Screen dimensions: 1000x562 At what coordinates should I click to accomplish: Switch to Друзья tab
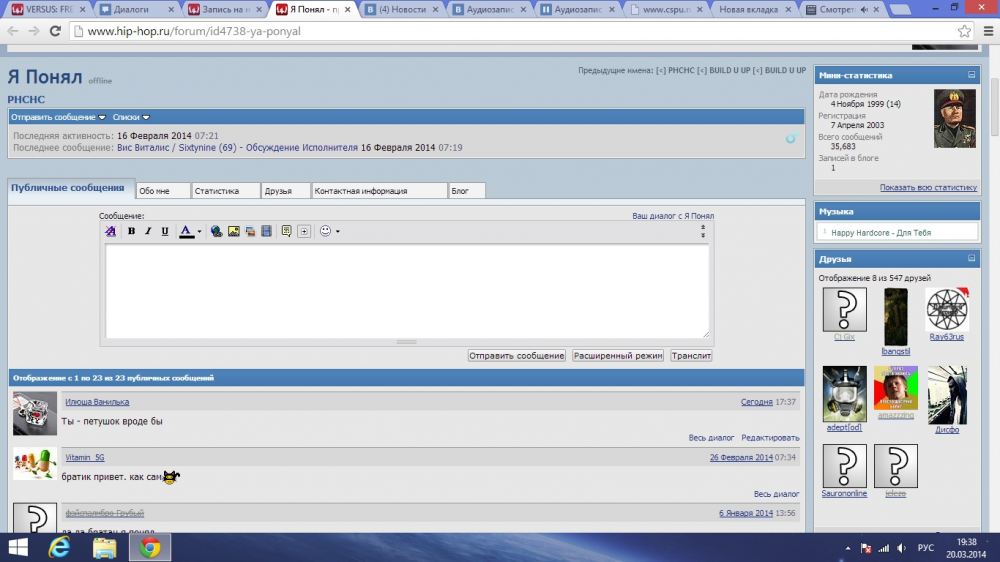click(x=286, y=191)
